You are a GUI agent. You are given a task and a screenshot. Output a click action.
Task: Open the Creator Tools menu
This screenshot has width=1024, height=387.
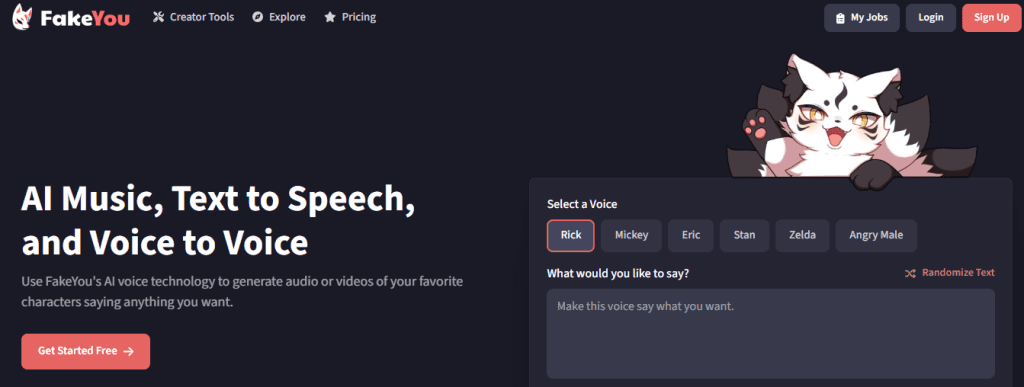click(193, 17)
